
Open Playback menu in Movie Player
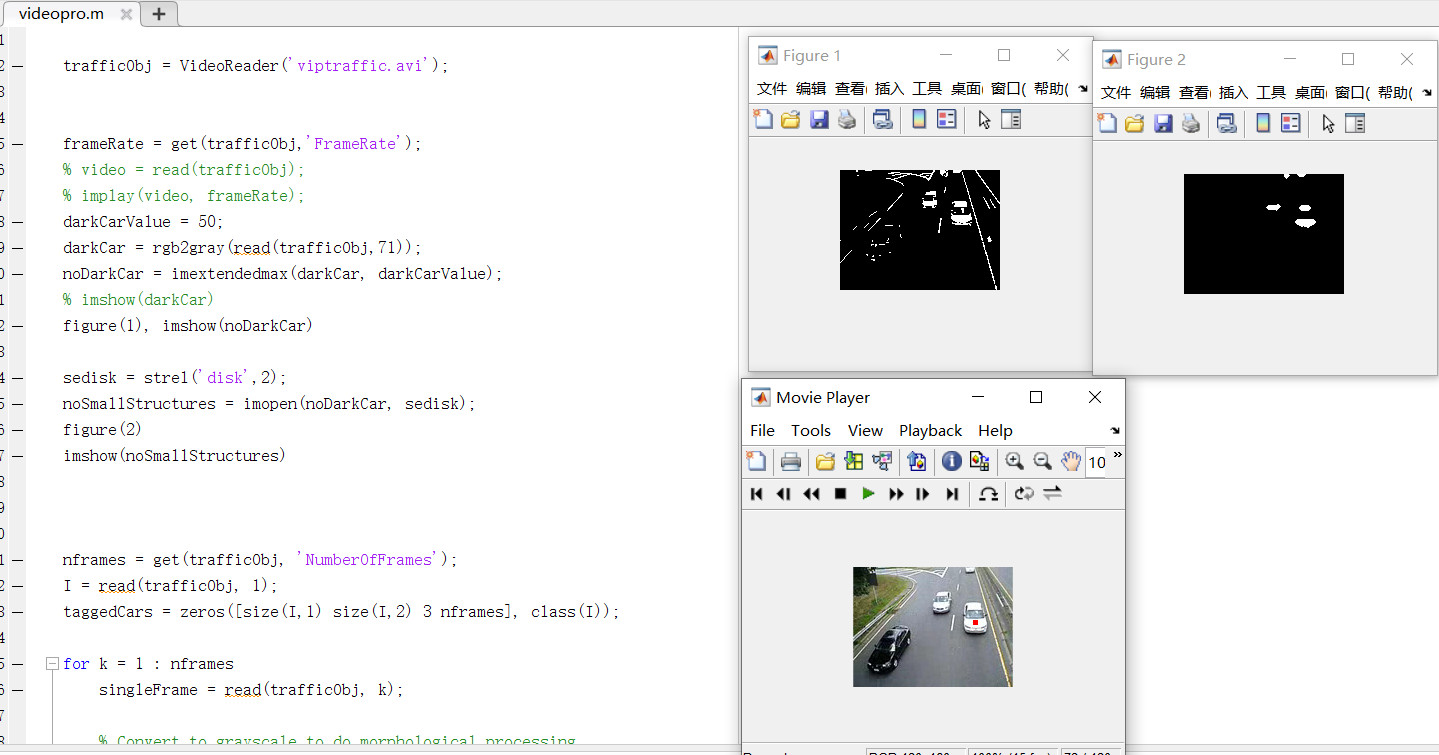[x=930, y=431]
